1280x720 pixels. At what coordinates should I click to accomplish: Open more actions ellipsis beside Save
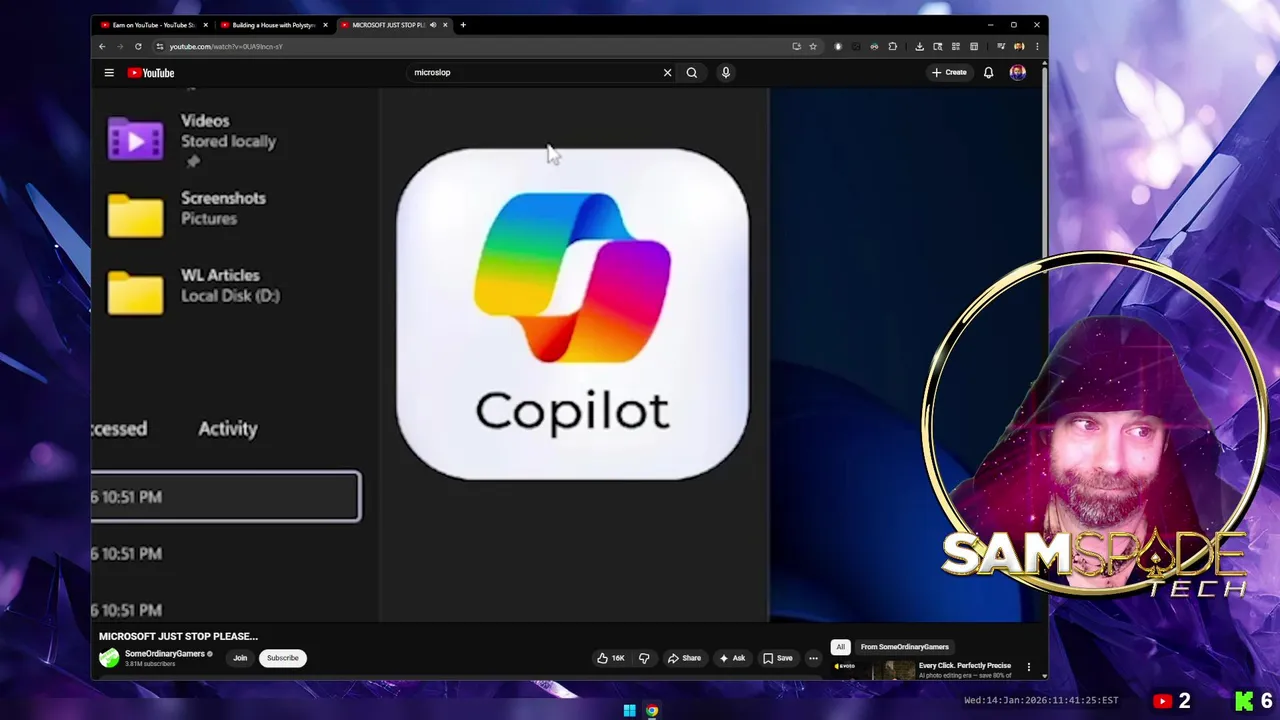coord(813,658)
